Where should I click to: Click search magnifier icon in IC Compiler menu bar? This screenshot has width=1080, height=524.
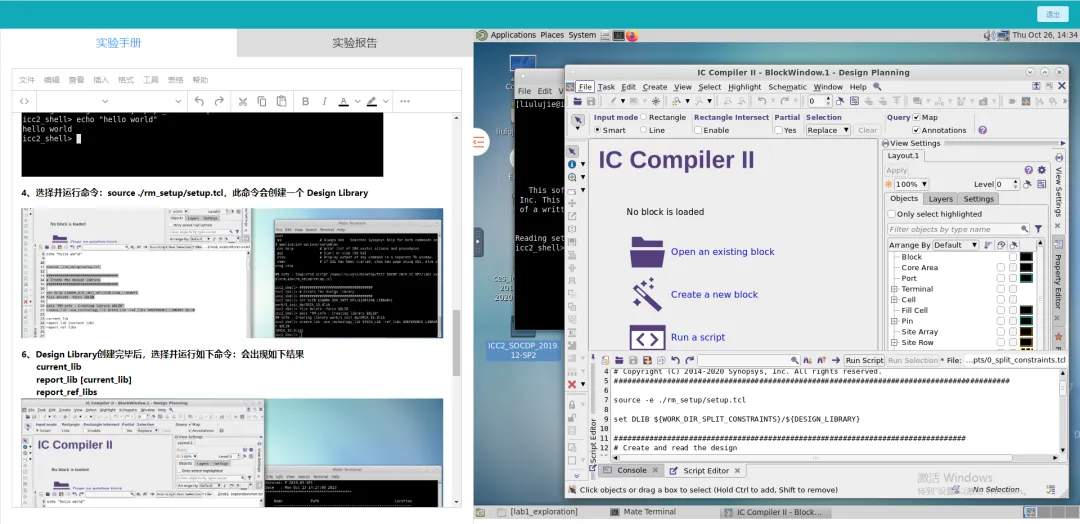coord(877,87)
